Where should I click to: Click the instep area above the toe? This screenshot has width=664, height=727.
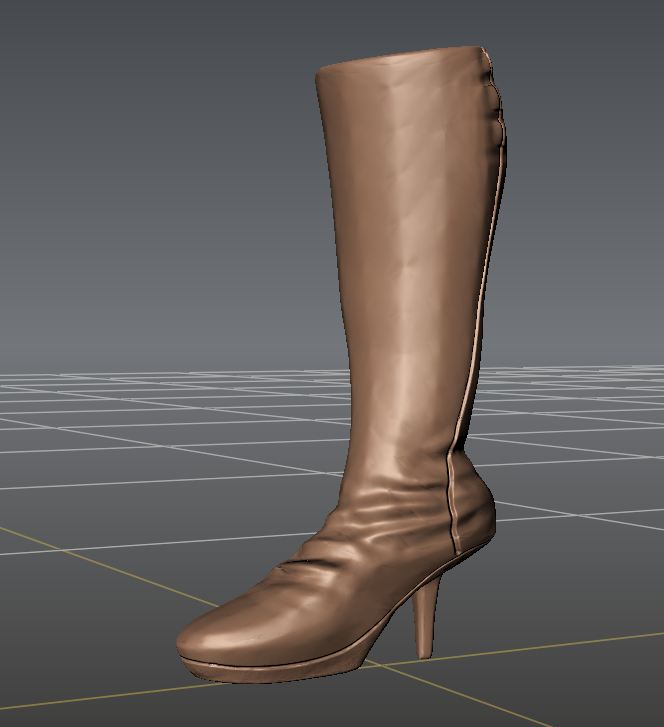click(300, 590)
